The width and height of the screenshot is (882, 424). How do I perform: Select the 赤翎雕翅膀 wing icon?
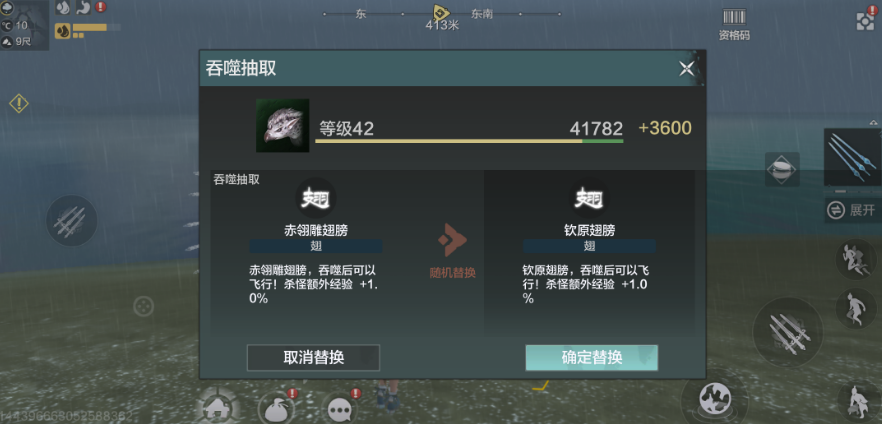point(316,198)
